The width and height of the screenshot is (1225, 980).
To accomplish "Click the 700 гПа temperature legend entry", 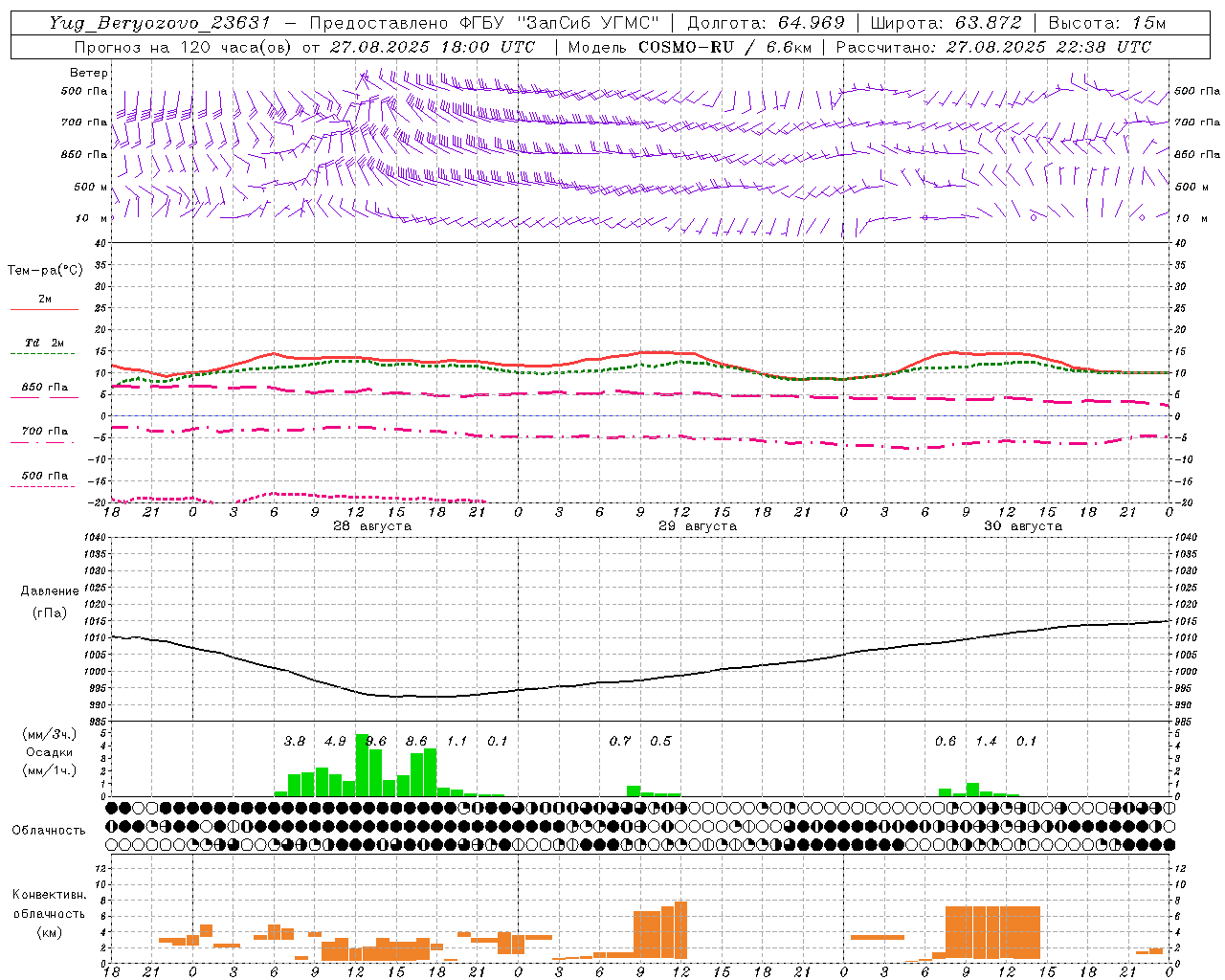I will (x=44, y=432).
